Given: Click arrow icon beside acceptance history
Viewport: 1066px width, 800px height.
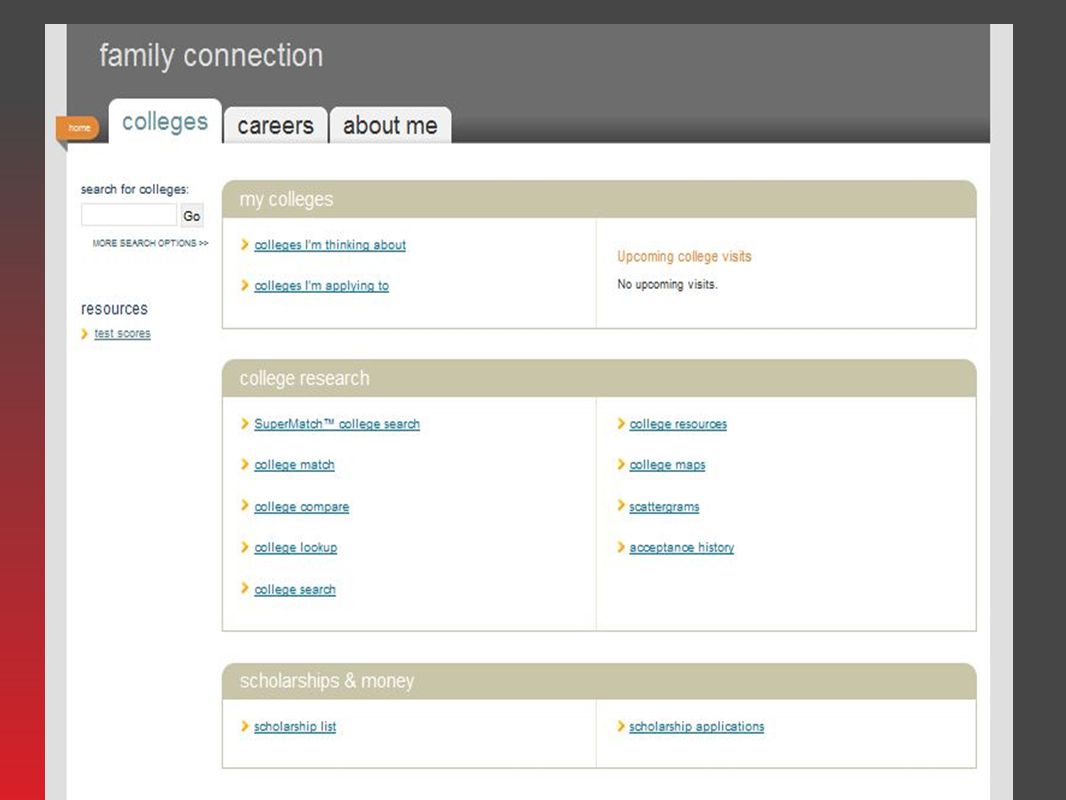Looking at the screenshot, I should (x=621, y=547).
